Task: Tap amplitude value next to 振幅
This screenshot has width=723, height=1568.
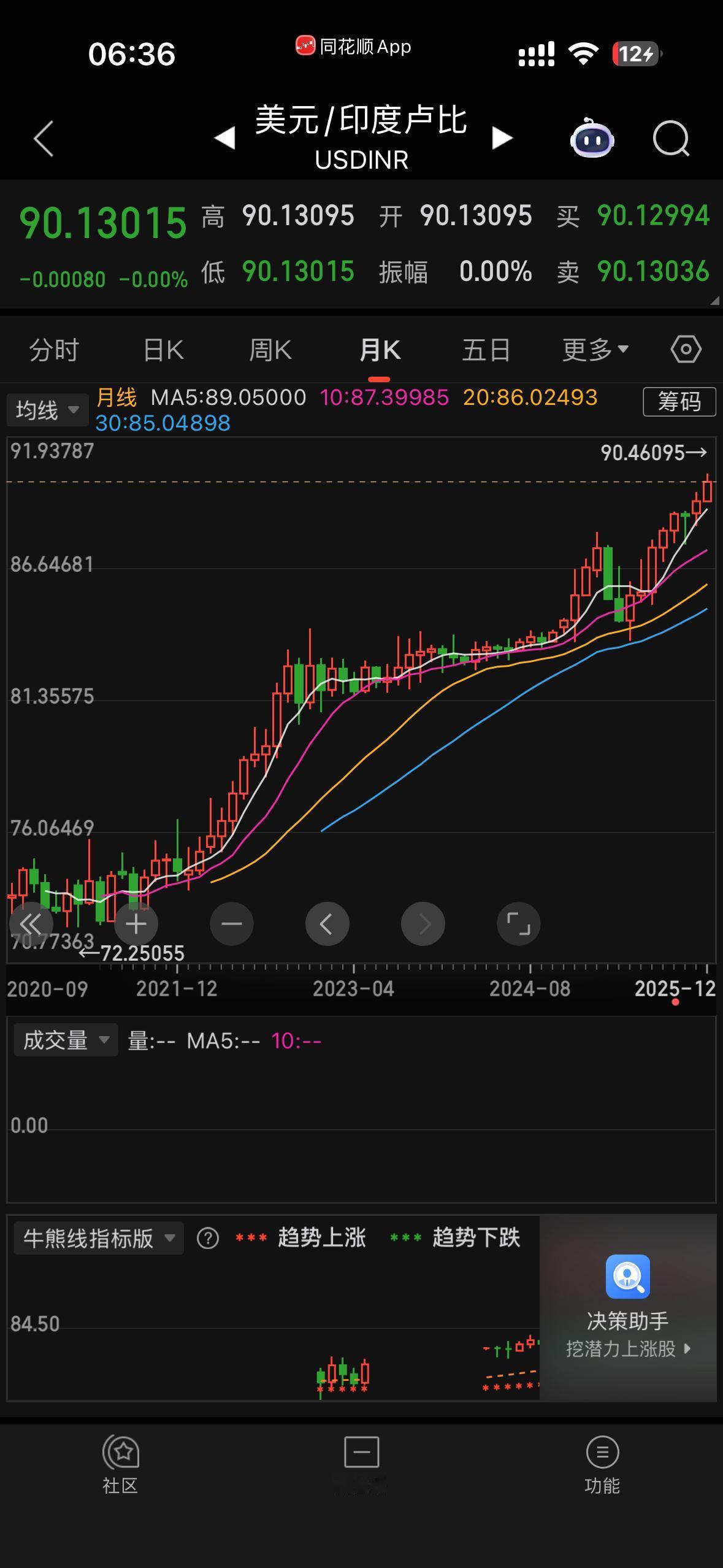Action: click(x=495, y=271)
